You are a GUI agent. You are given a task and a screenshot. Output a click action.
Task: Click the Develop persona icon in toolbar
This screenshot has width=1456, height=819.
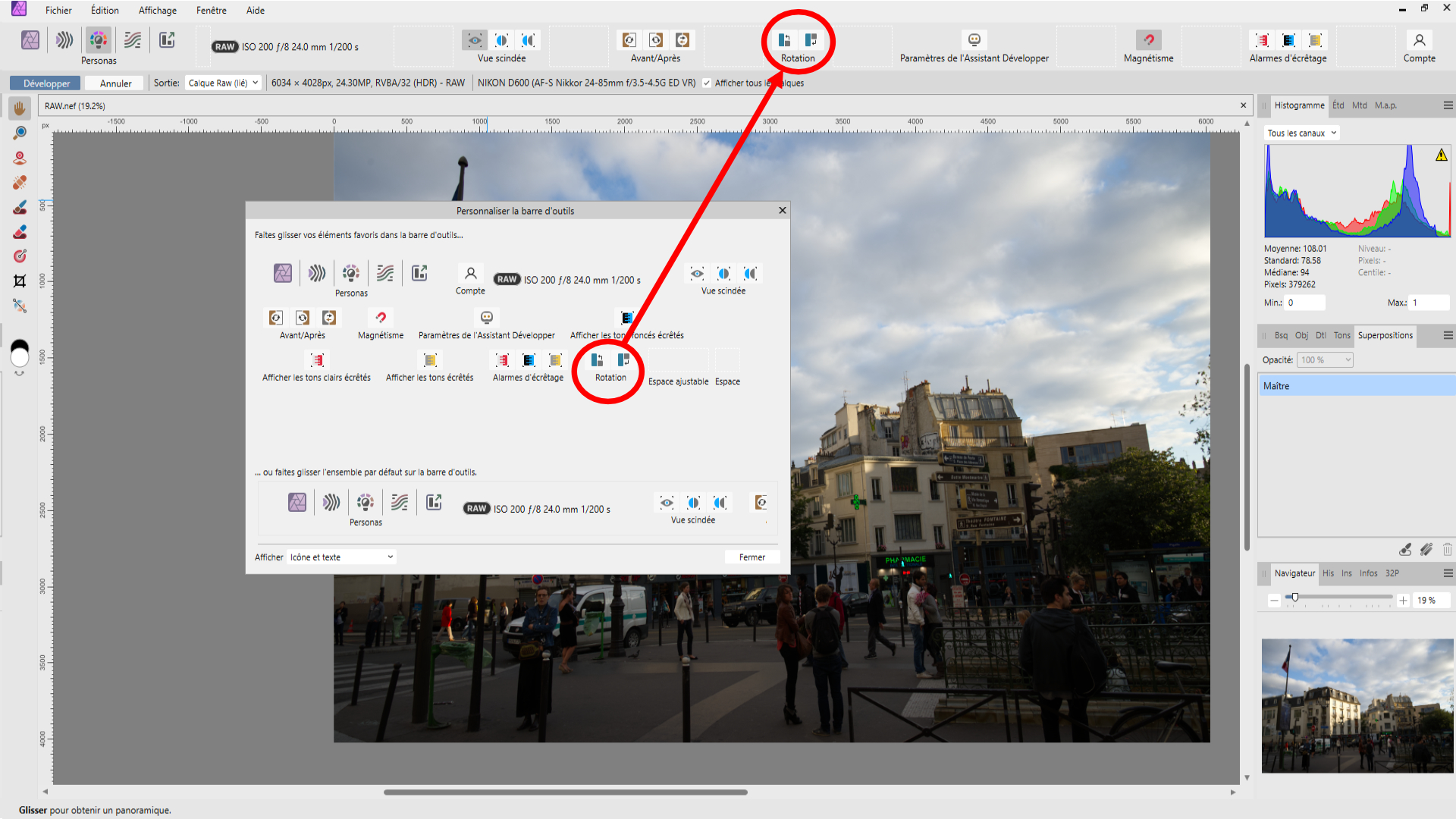(x=99, y=39)
